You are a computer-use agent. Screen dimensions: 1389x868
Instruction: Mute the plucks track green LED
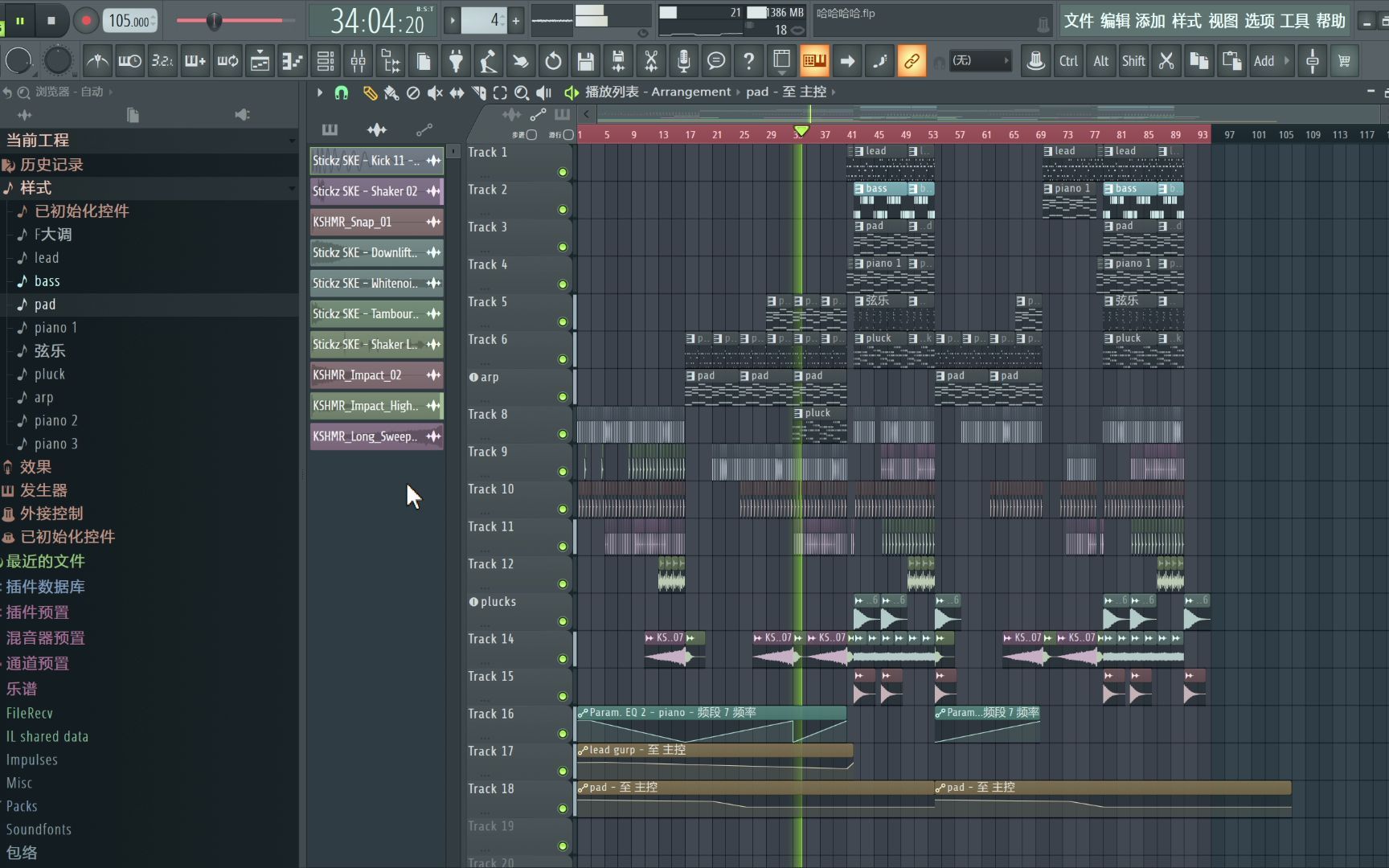coord(563,621)
